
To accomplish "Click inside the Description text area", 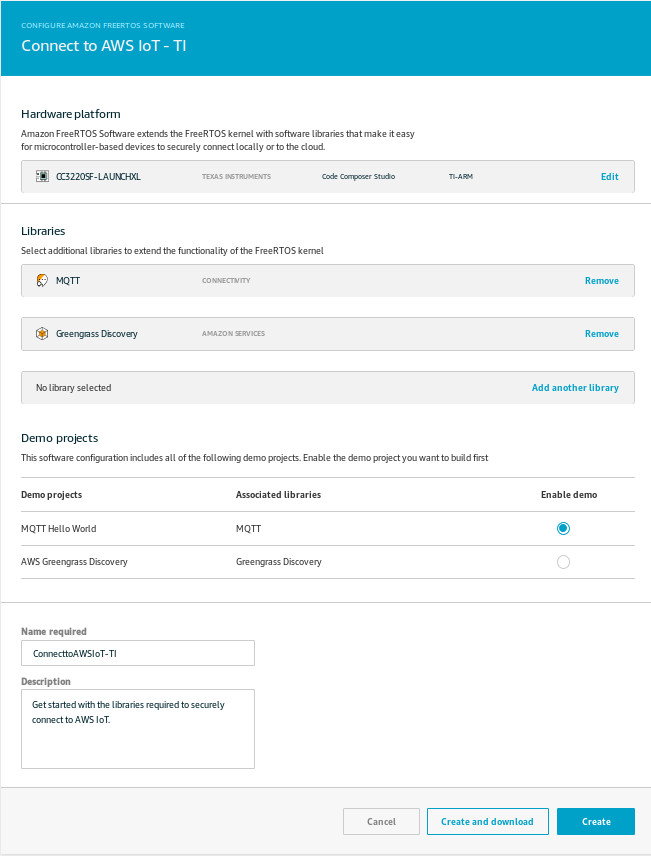I will (x=138, y=729).
